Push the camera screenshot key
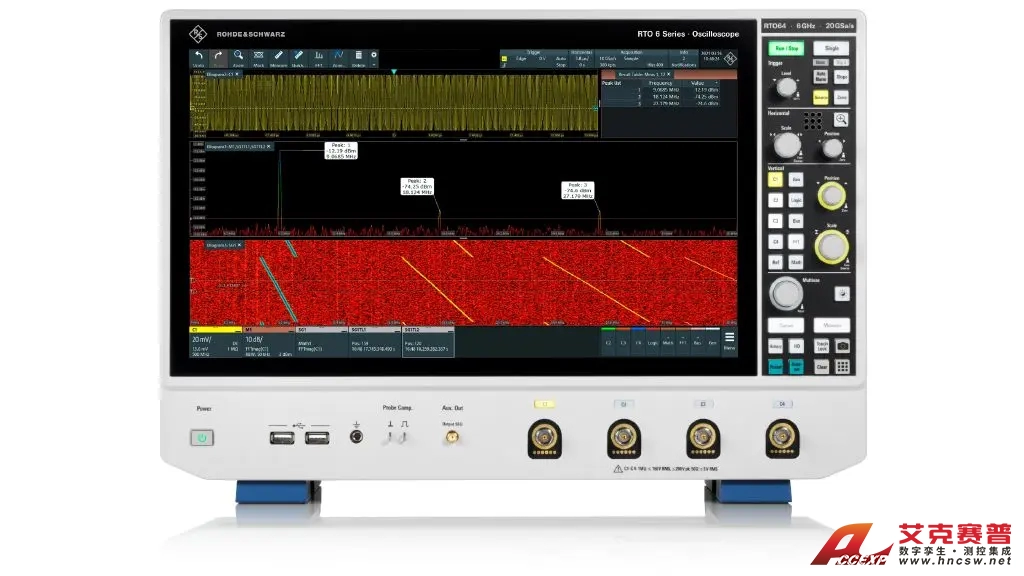Screen dimensions: 1024x576 [x=842, y=346]
